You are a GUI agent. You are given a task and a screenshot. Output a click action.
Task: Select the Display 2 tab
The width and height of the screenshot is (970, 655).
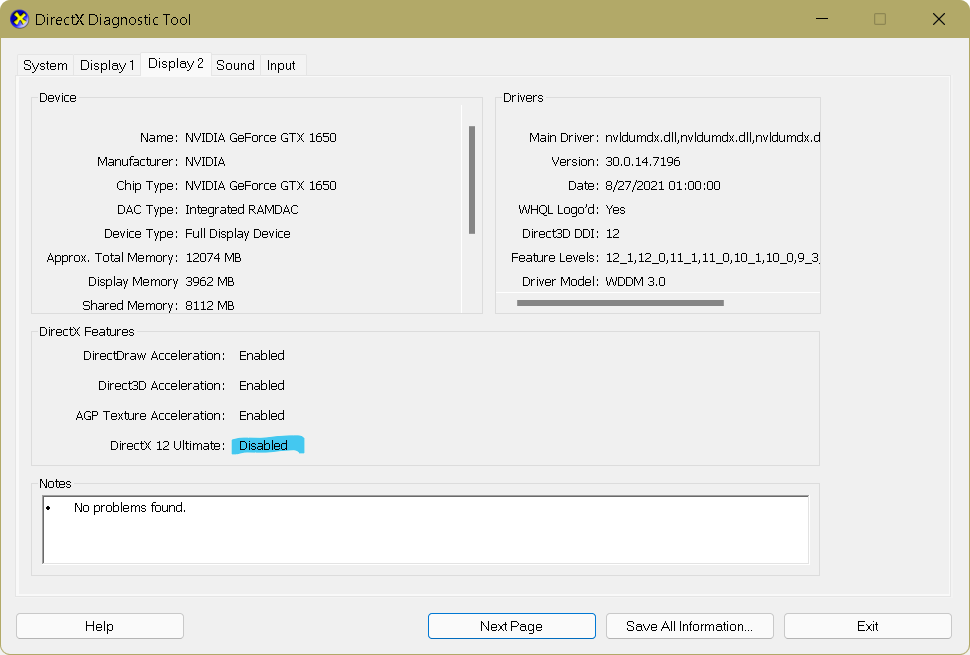click(176, 64)
